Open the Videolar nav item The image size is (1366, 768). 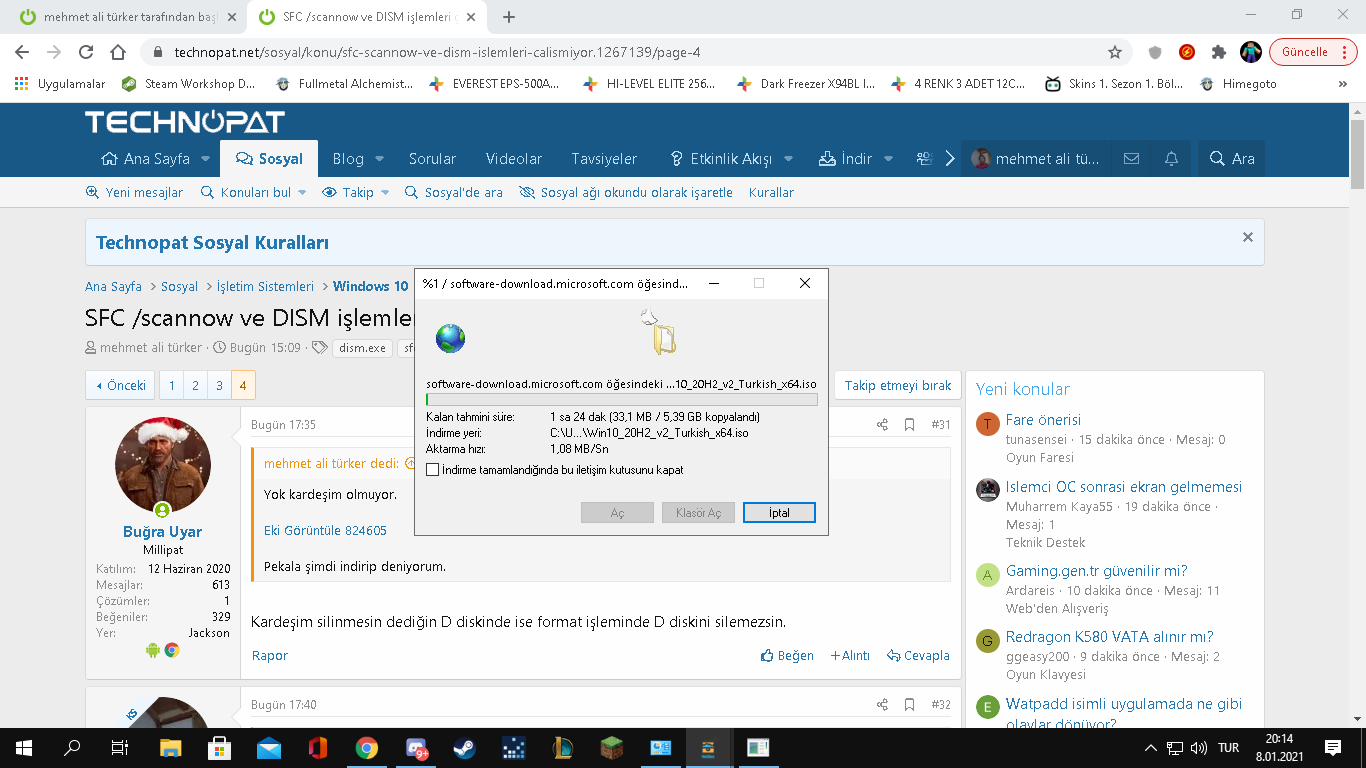click(x=514, y=159)
